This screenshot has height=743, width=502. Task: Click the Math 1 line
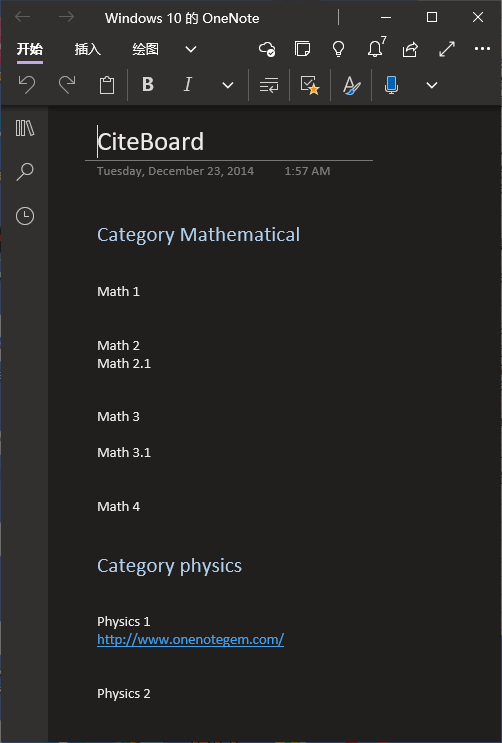119,291
